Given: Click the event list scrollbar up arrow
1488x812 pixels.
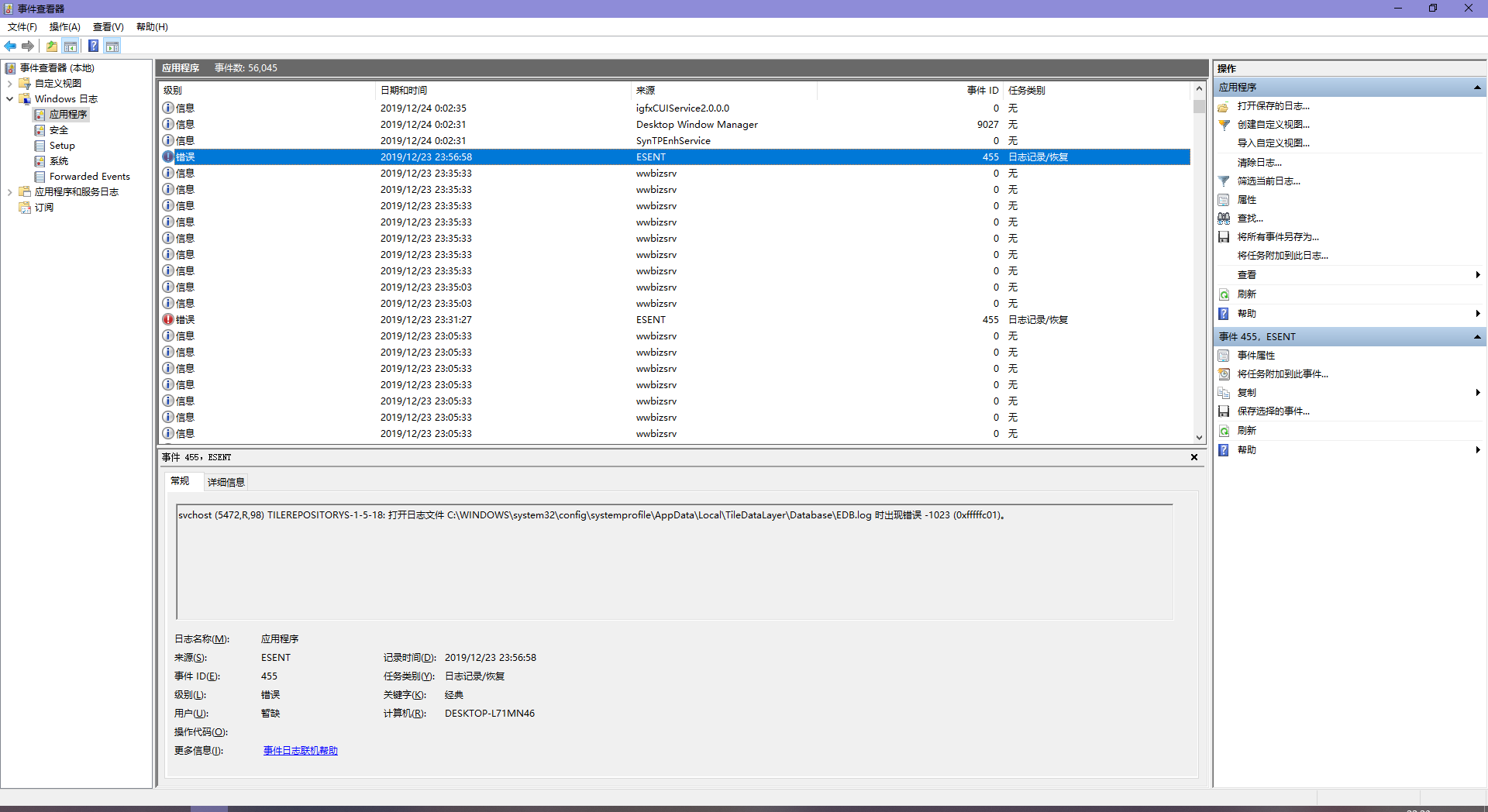Looking at the screenshot, I should (1199, 89).
